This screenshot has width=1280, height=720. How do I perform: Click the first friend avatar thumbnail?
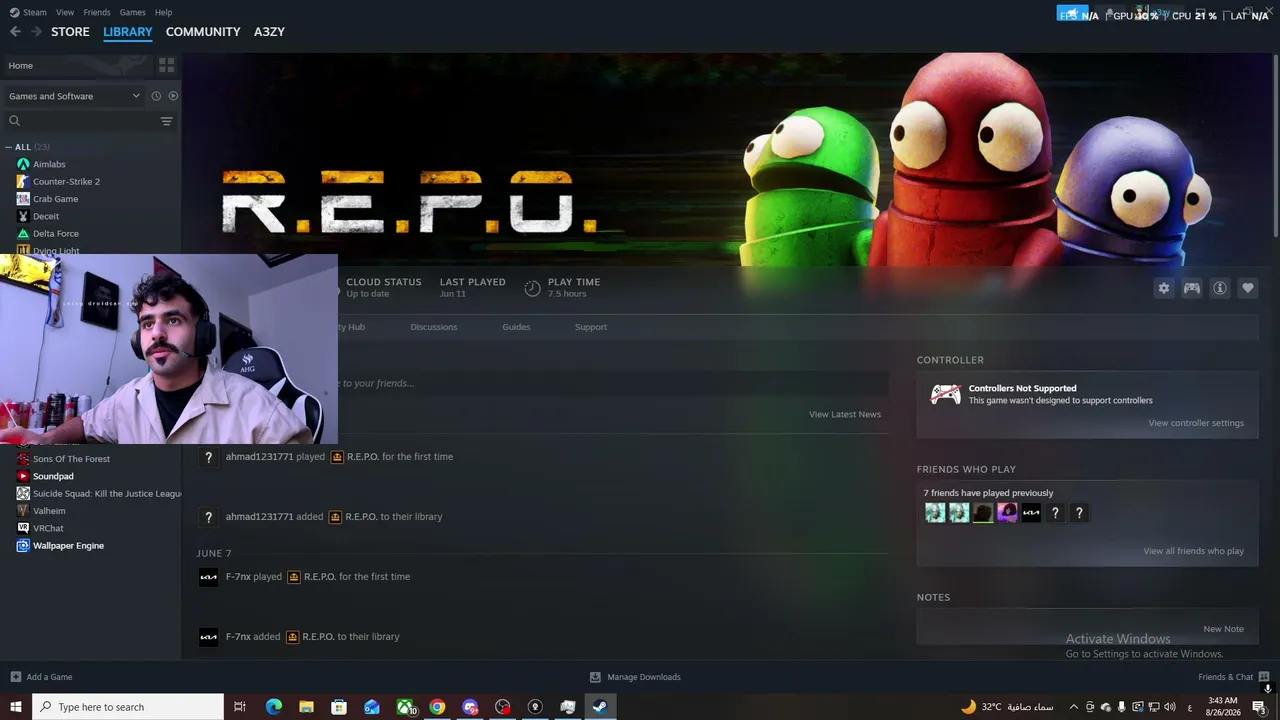click(935, 513)
